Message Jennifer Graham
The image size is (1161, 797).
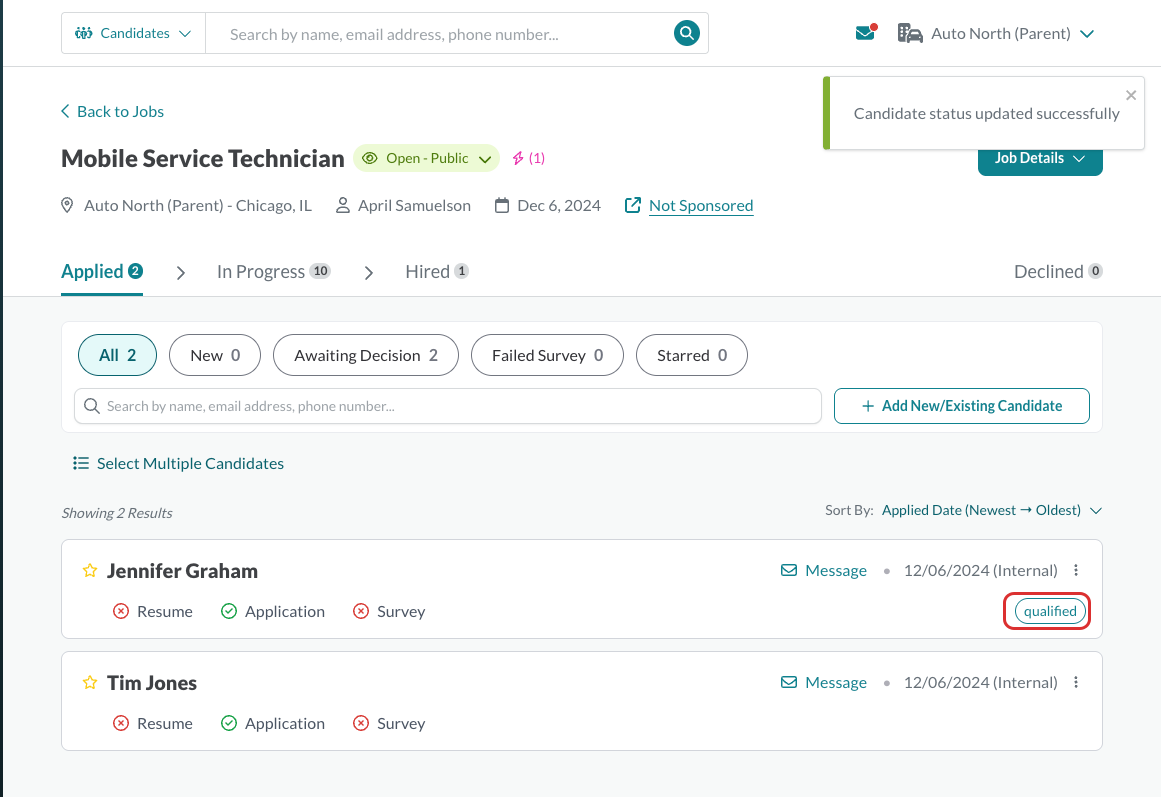tap(823, 570)
